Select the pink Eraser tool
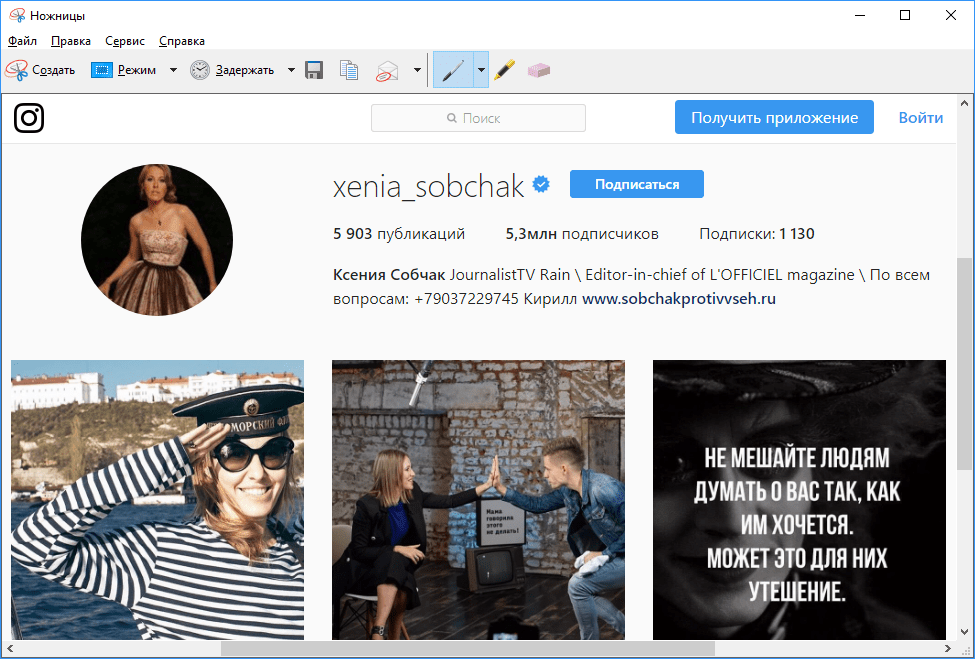Viewport: 975px width, 659px height. [538, 70]
